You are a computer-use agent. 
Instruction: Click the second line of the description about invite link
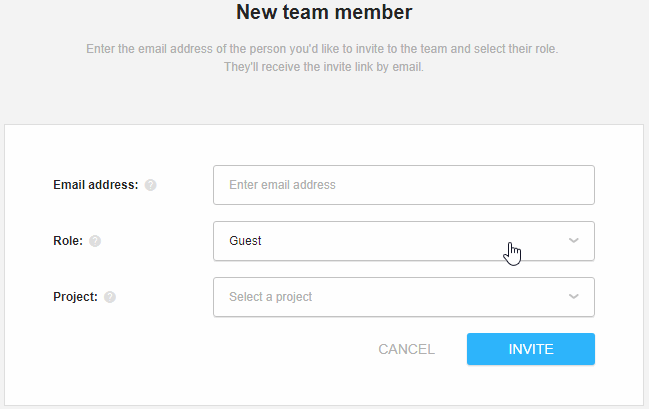point(324,67)
